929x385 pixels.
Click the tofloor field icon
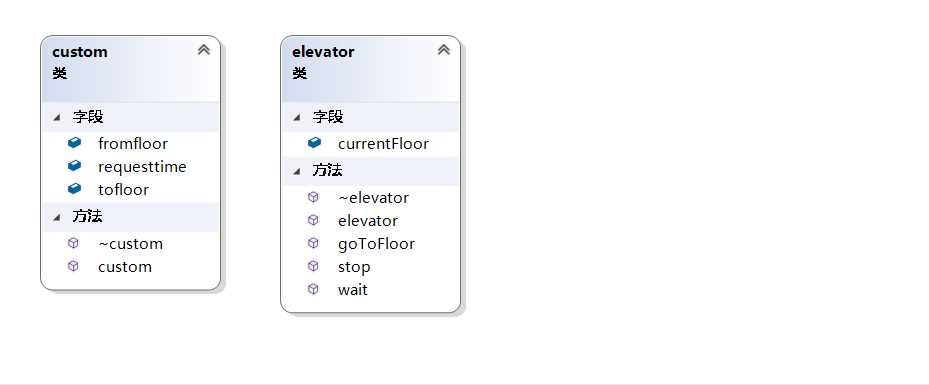coord(74,189)
